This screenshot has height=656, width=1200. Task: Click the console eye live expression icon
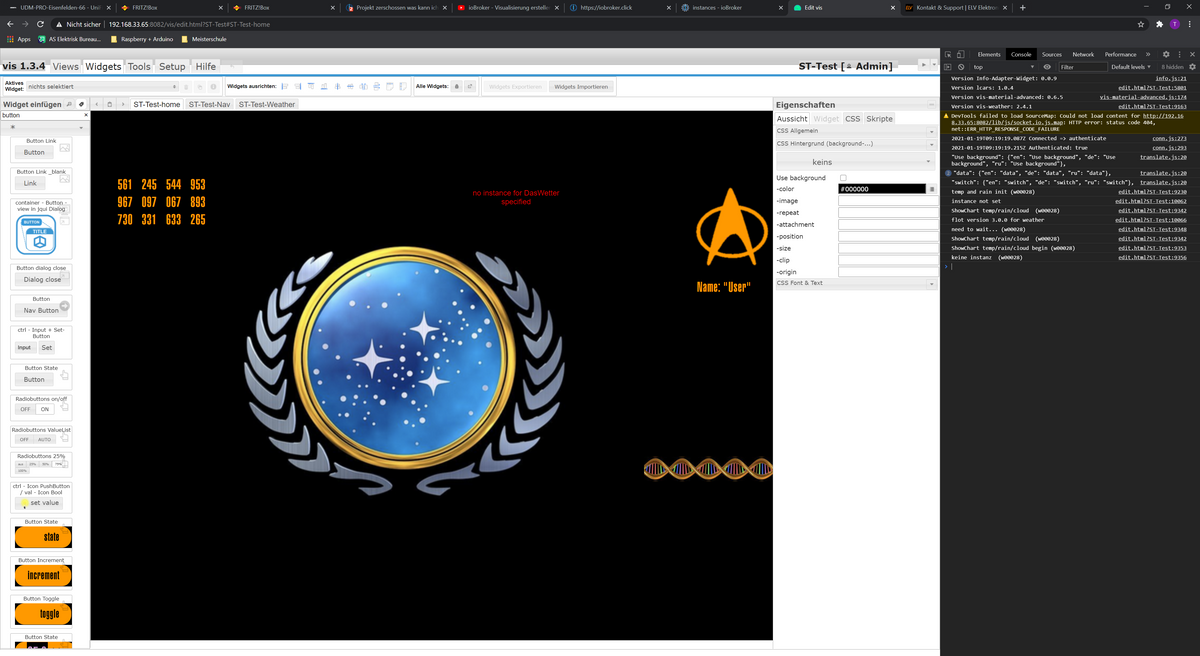(1047, 67)
